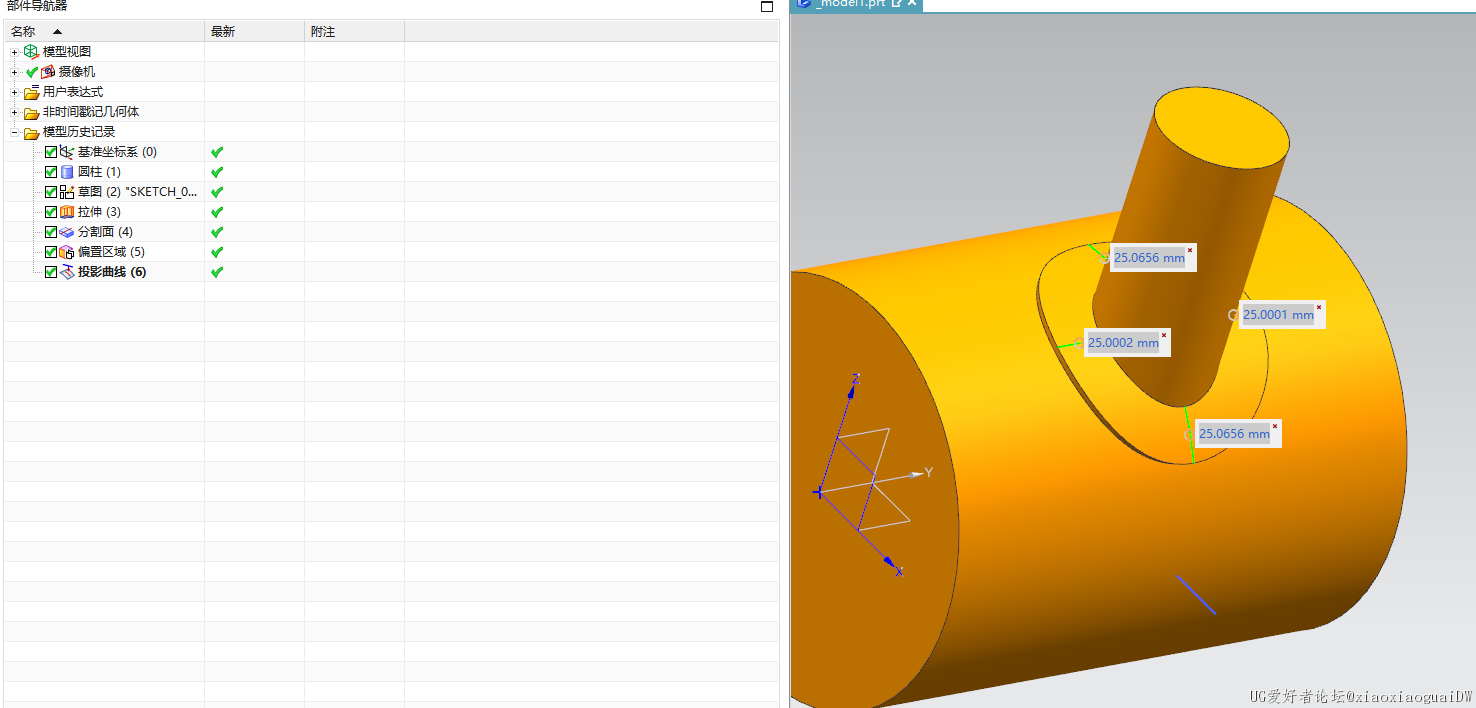Click the up-to-date check for 投影曲线 (6)
1476x708 pixels.
pyautogui.click(x=217, y=272)
